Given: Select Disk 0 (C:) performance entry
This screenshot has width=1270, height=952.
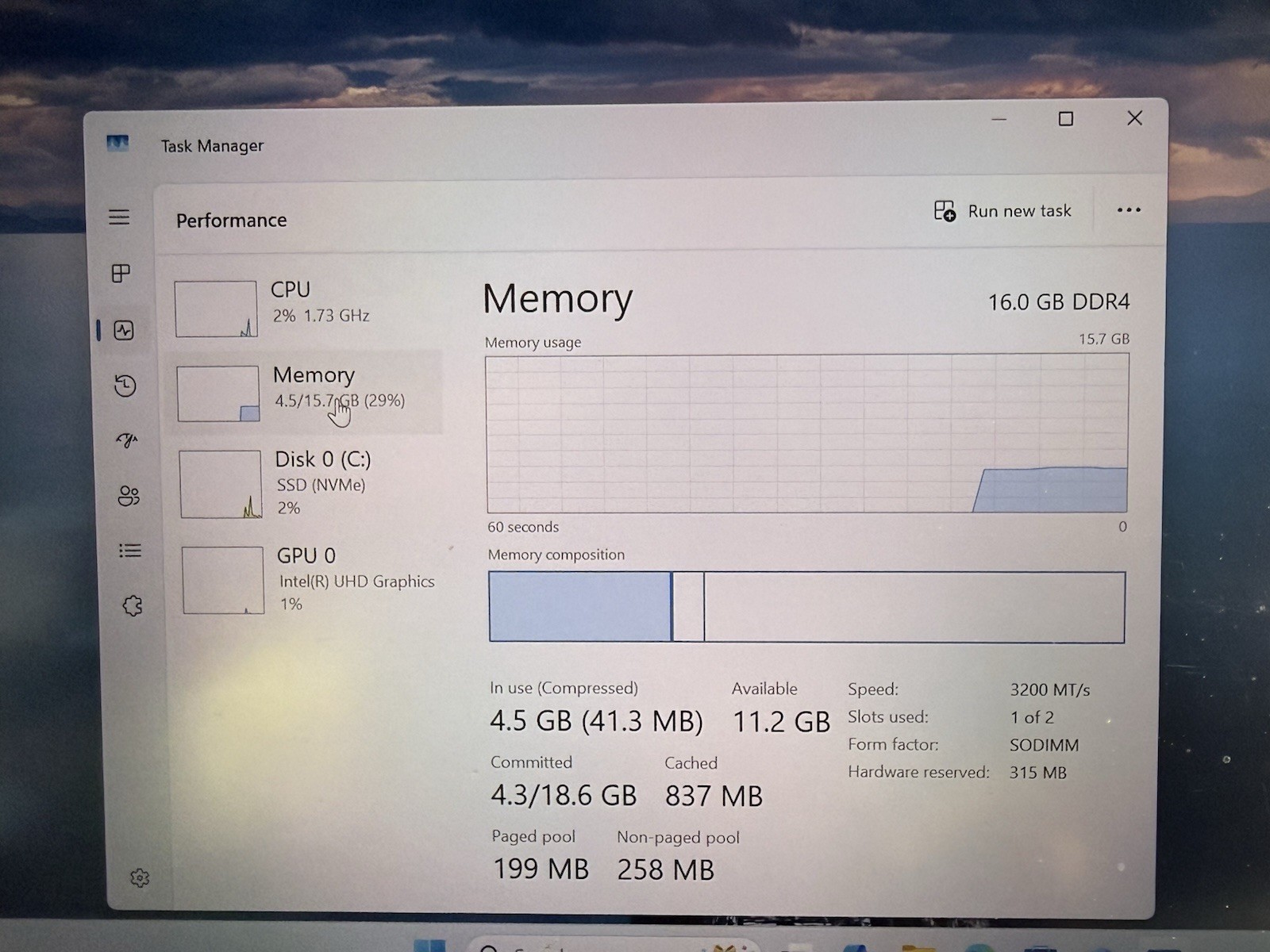Looking at the screenshot, I should tap(310, 484).
